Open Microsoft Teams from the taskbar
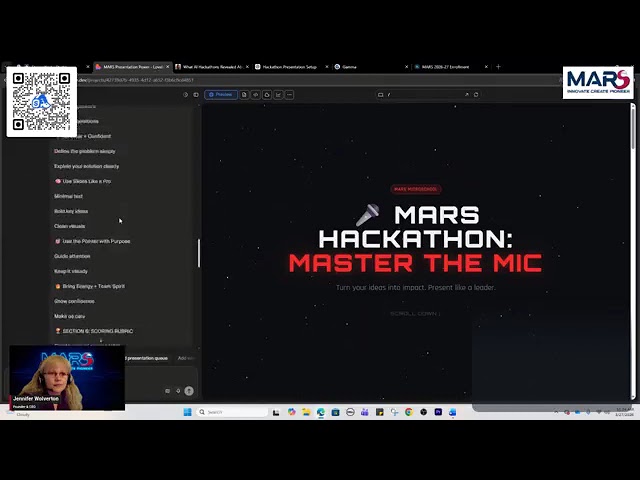The image size is (640, 480). pos(365,412)
